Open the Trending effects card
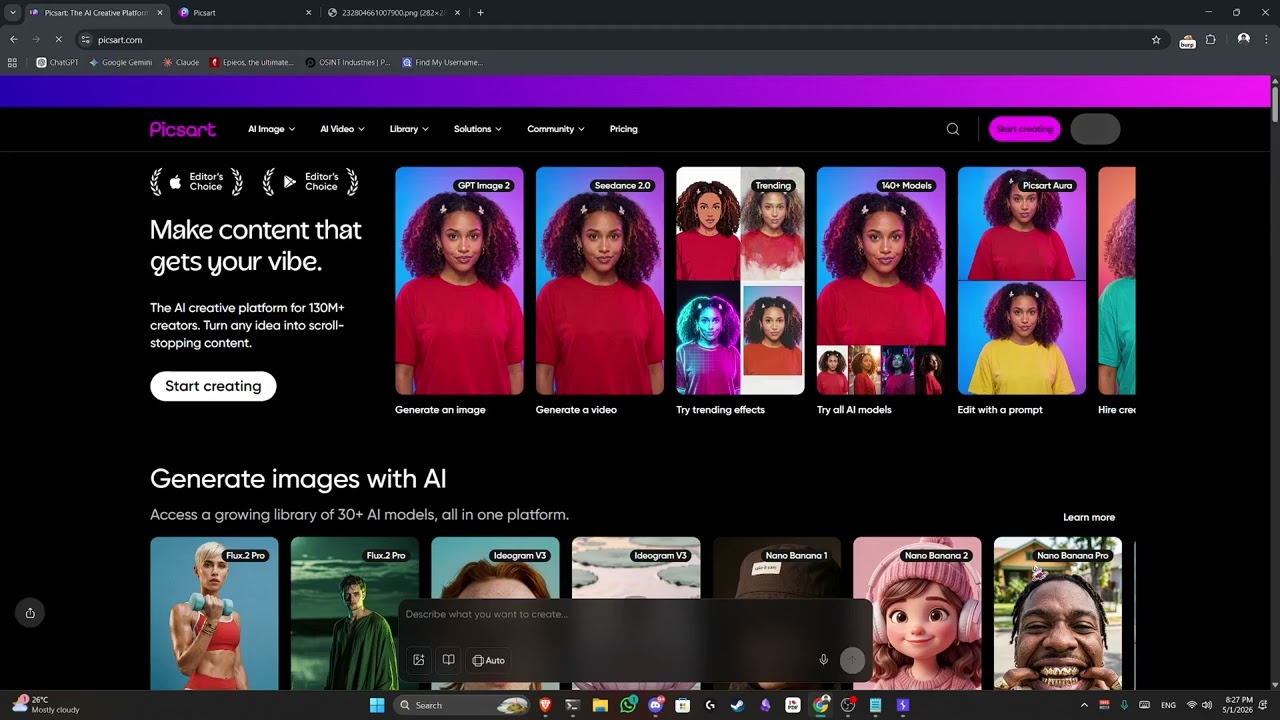 point(740,281)
